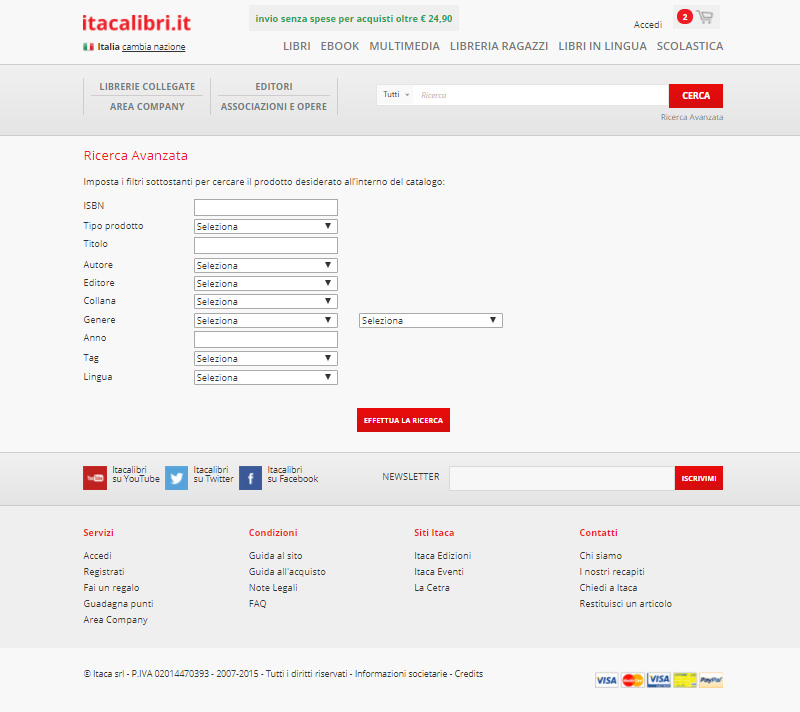Open La Cetra link
The width and height of the screenshot is (800, 712).
pos(432,588)
